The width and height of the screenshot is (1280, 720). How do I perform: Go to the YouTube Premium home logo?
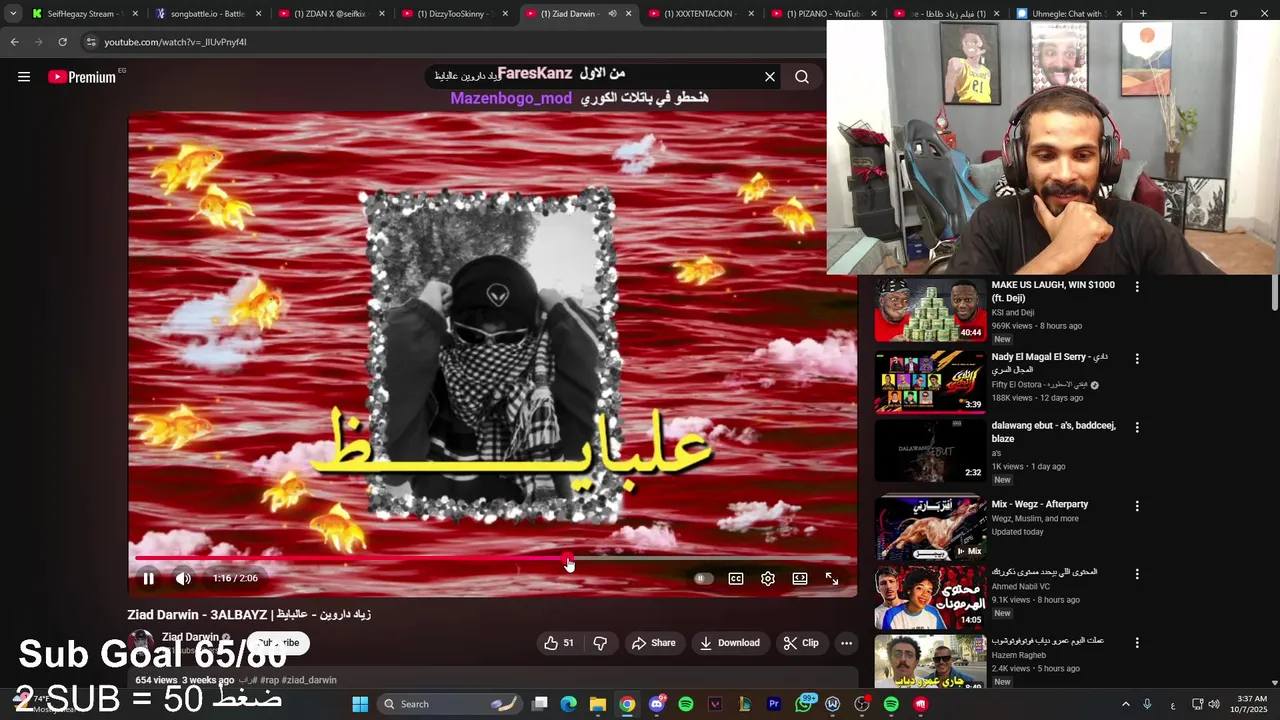[x=82, y=77]
